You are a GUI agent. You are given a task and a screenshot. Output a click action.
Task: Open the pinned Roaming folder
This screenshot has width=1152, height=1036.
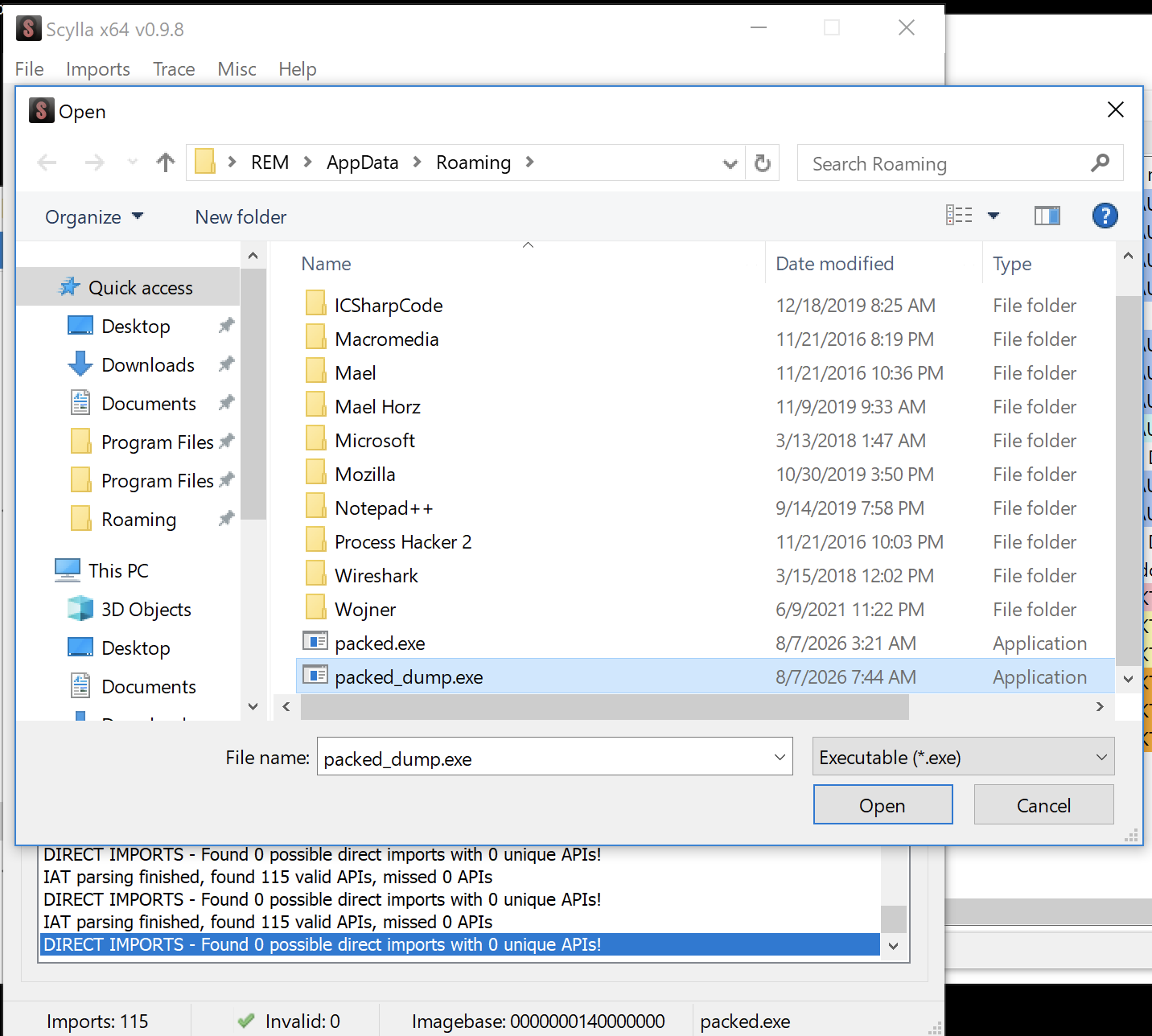(138, 519)
